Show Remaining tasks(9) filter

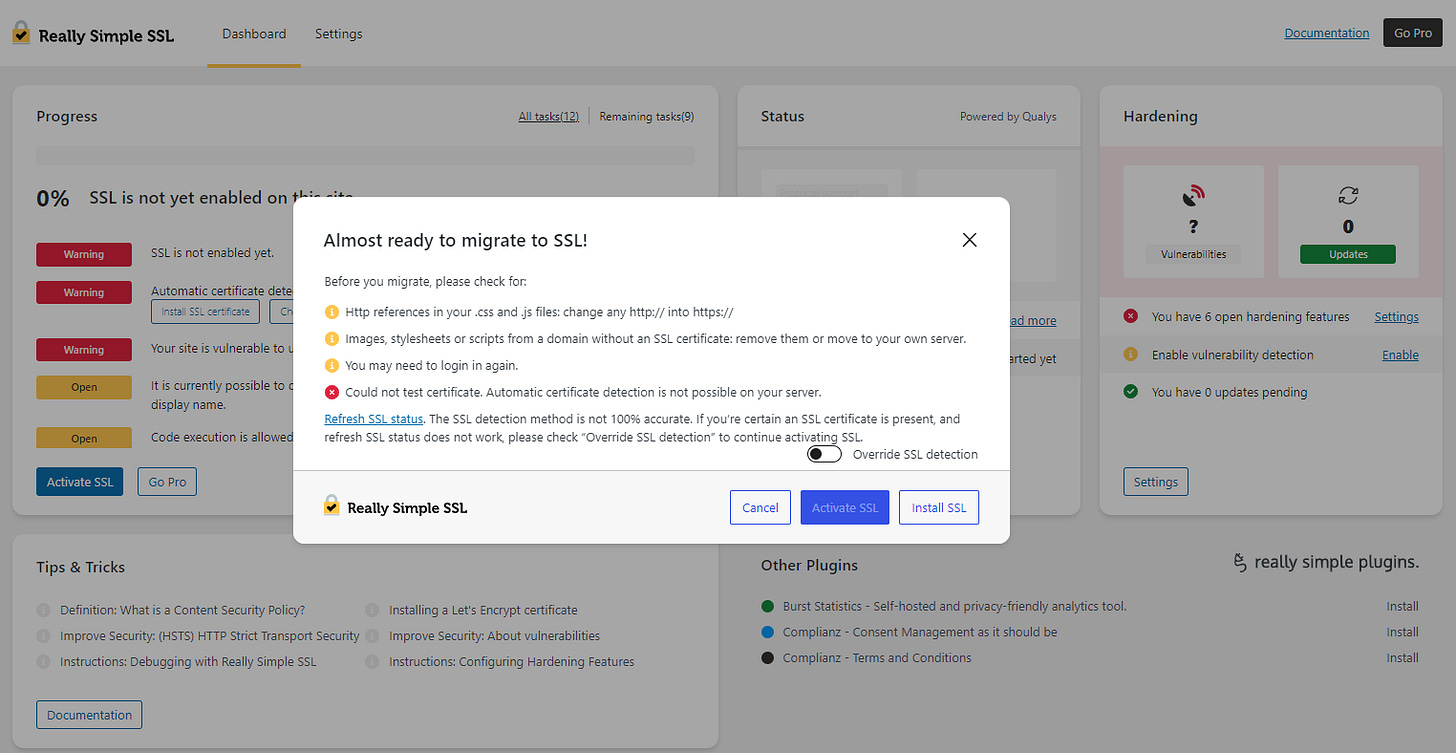click(647, 116)
